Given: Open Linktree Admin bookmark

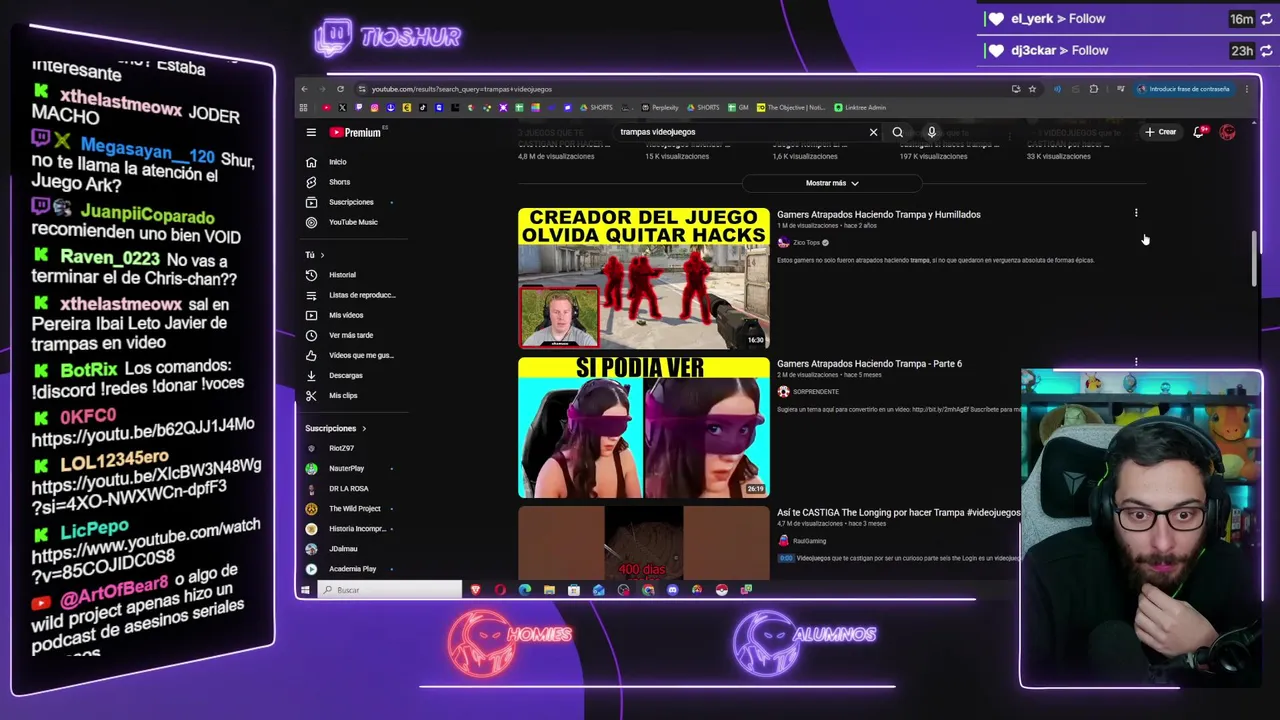Looking at the screenshot, I should point(860,107).
